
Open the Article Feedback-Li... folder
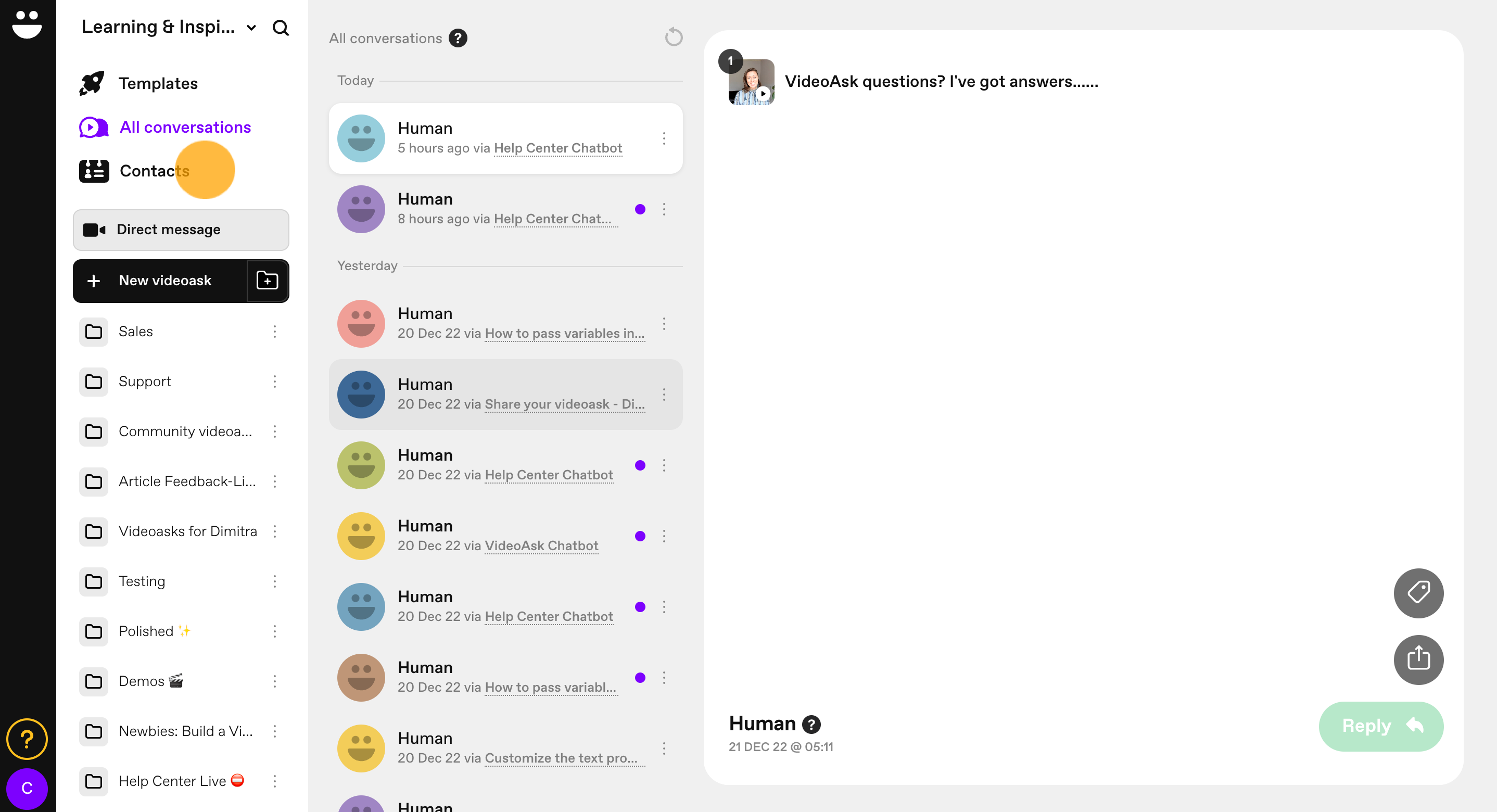point(187,481)
